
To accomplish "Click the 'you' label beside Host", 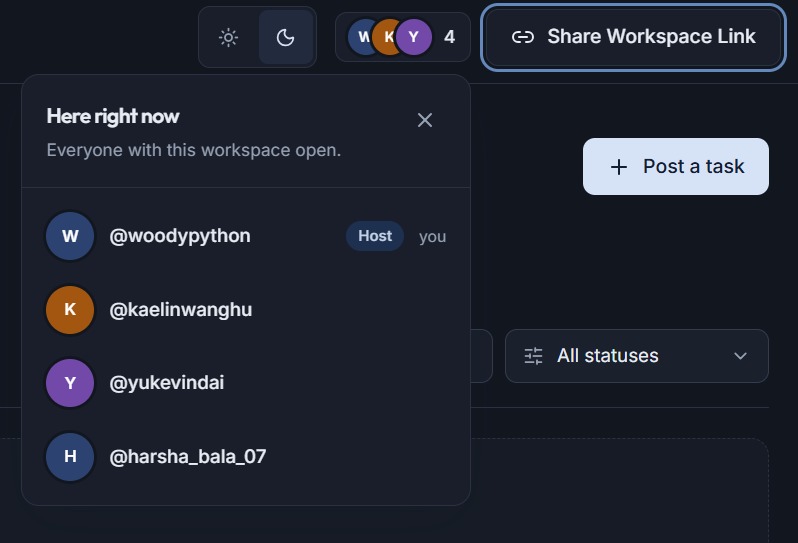I will click(x=433, y=237).
